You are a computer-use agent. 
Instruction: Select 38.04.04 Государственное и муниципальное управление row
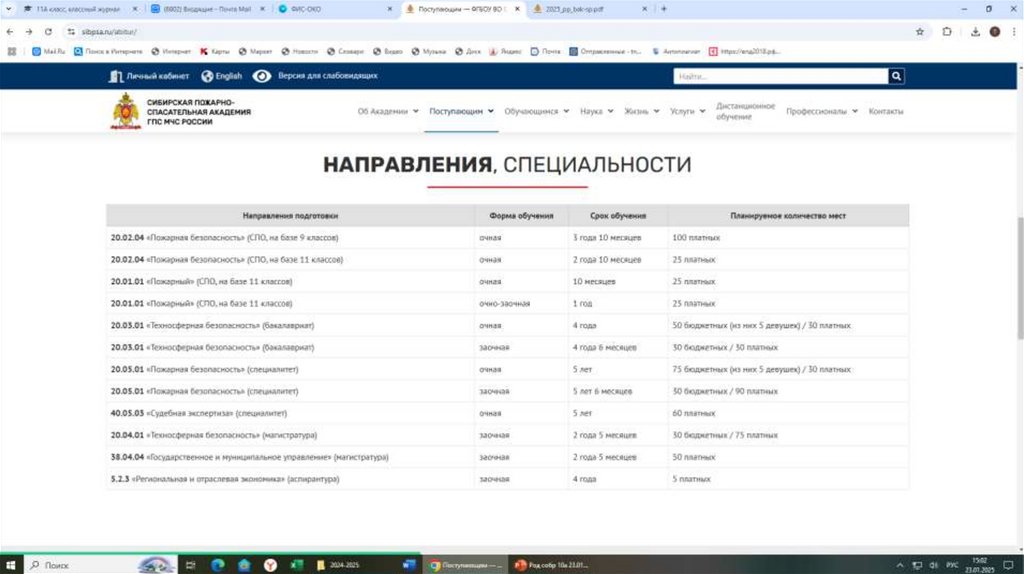point(507,457)
